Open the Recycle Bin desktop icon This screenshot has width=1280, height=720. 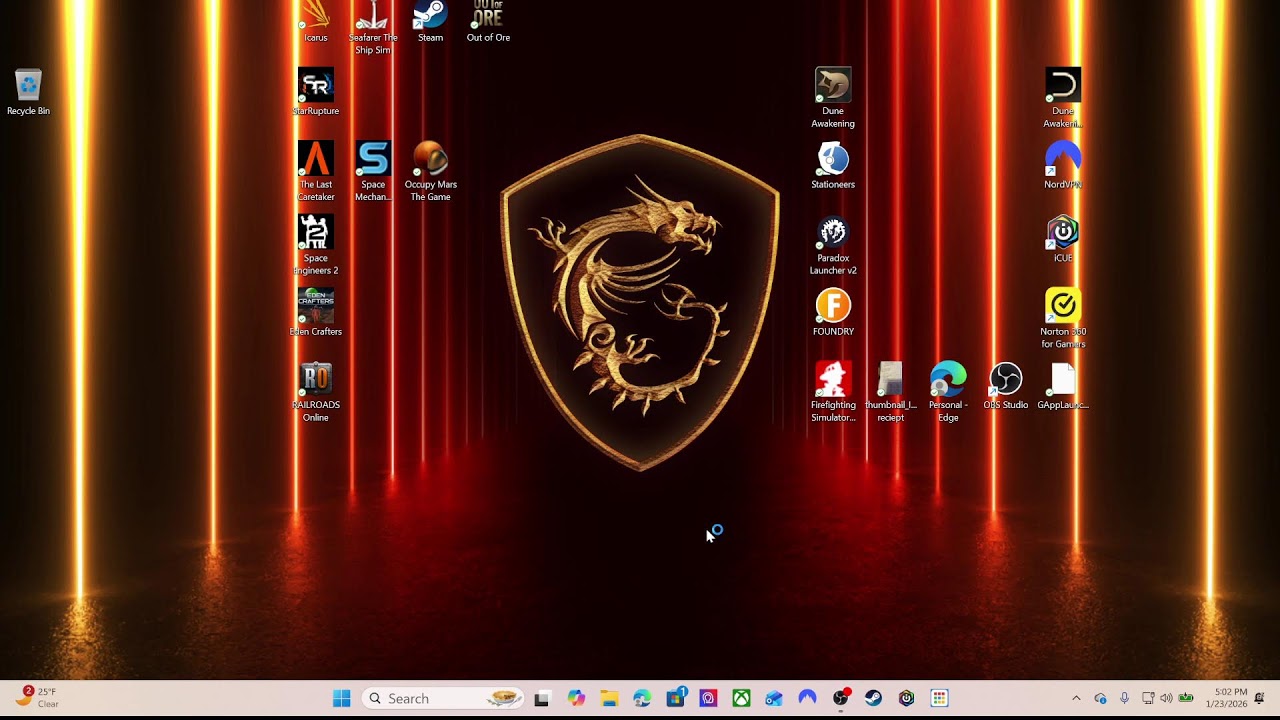(28, 93)
